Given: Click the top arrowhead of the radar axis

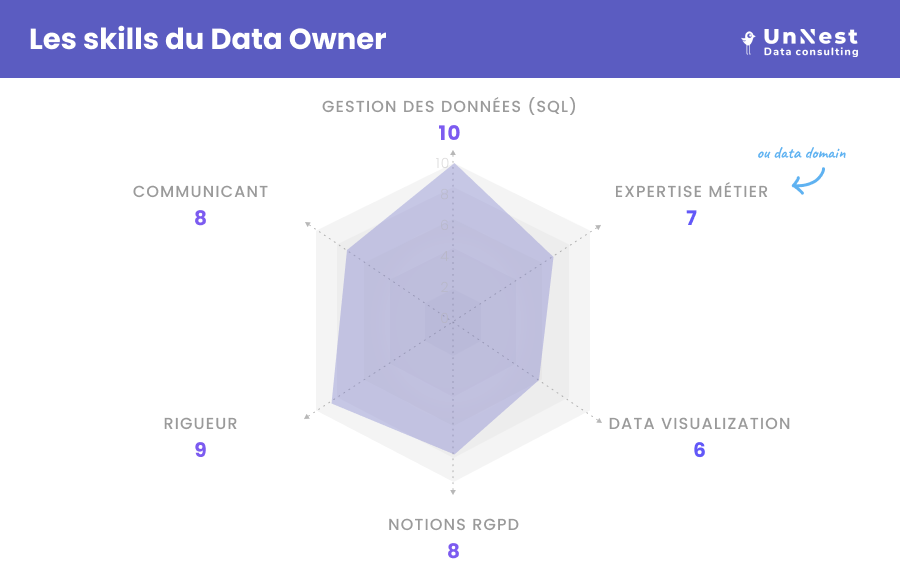Looking at the screenshot, I should (453, 153).
